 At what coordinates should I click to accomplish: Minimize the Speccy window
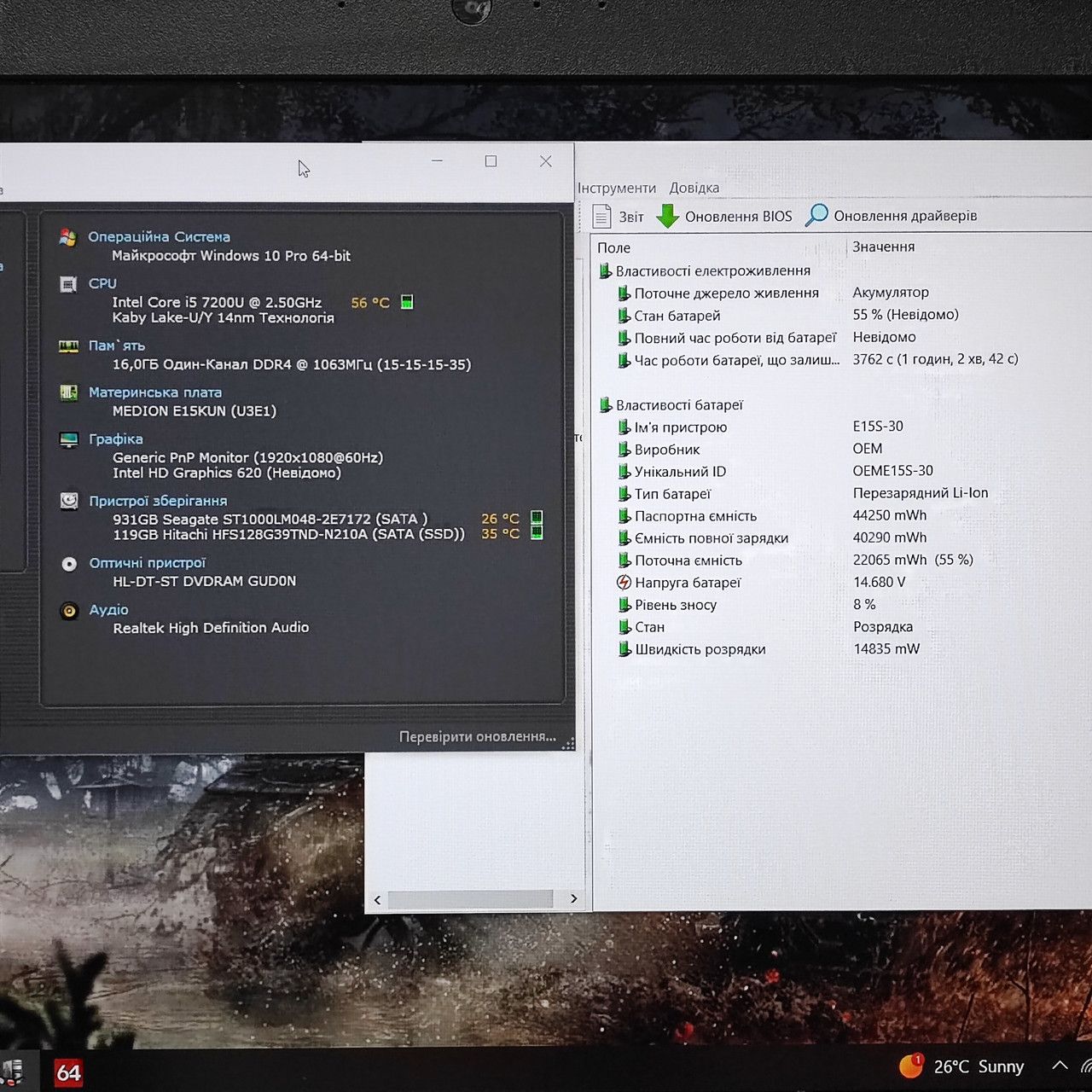point(437,161)
